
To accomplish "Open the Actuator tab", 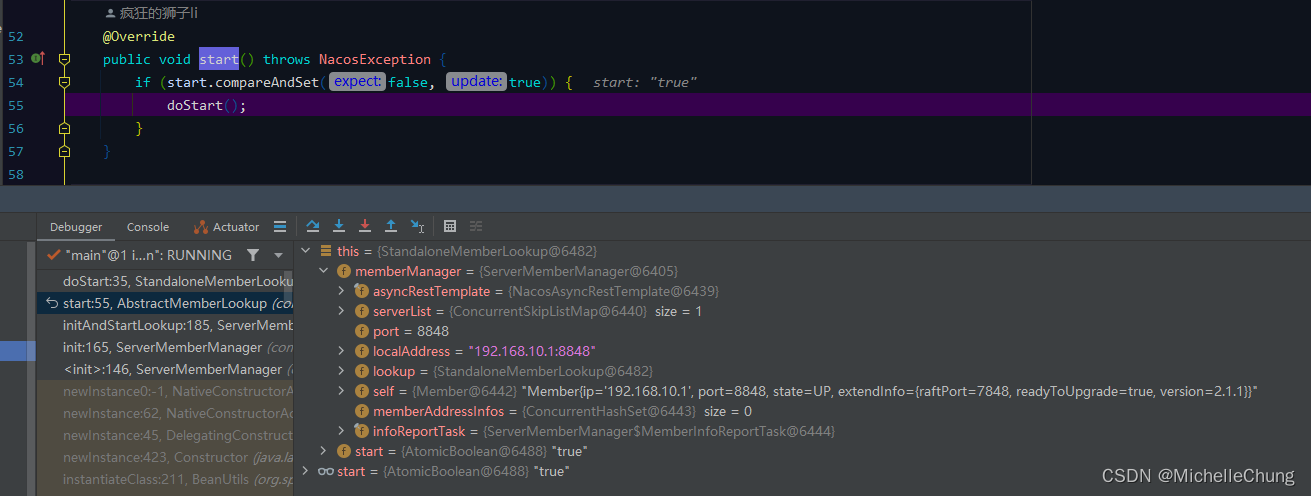I will tap(227, 227).
